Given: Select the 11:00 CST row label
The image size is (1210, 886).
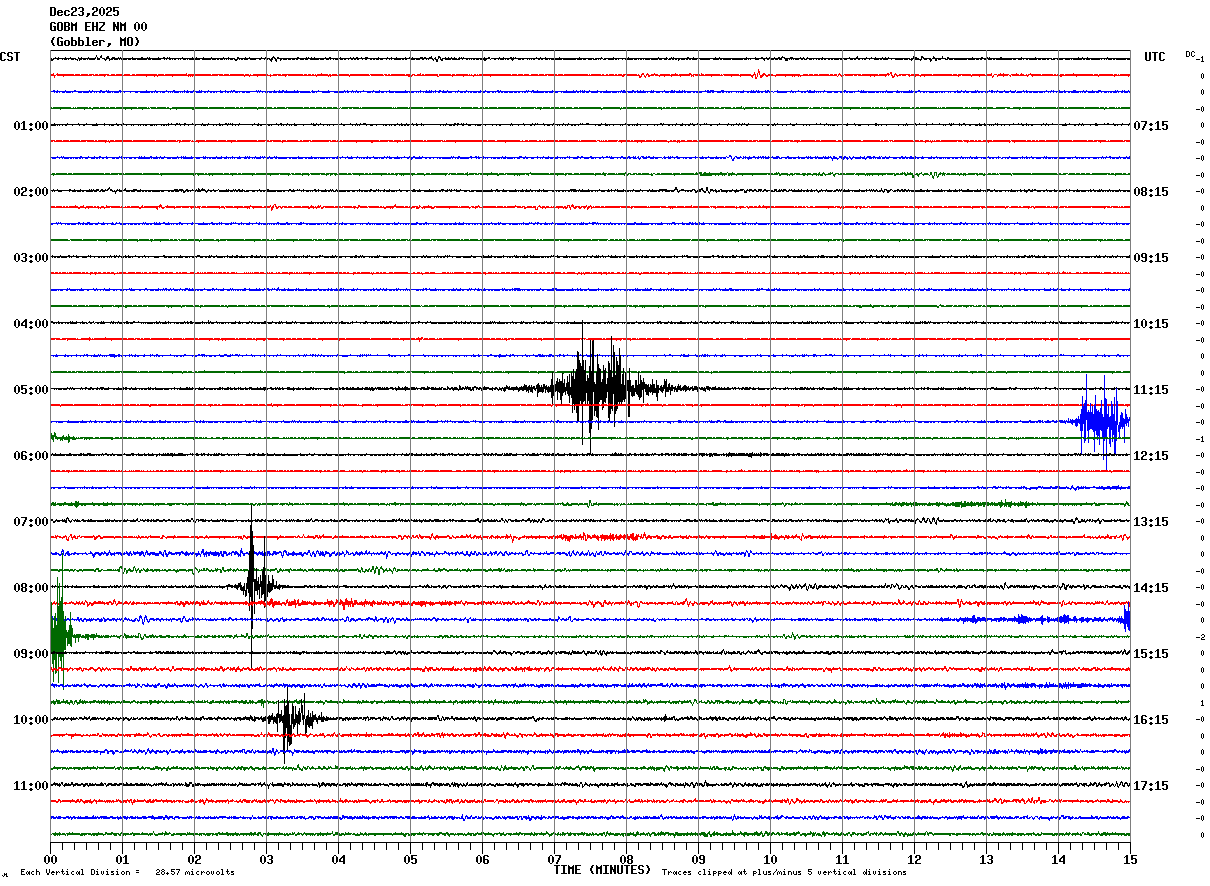Looking at the screenshot, I should 31,786.
